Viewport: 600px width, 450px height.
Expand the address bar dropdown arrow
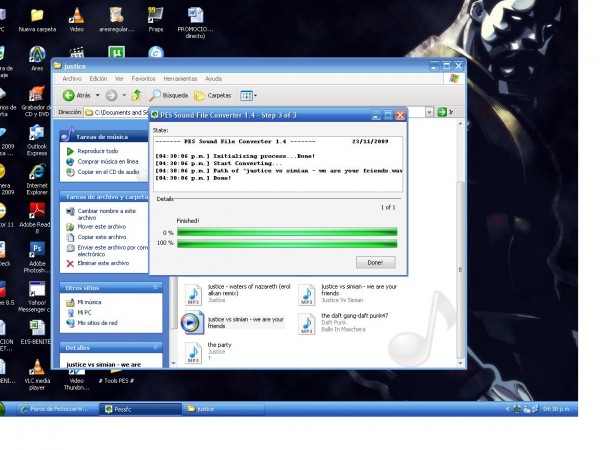tap(429, 112)
